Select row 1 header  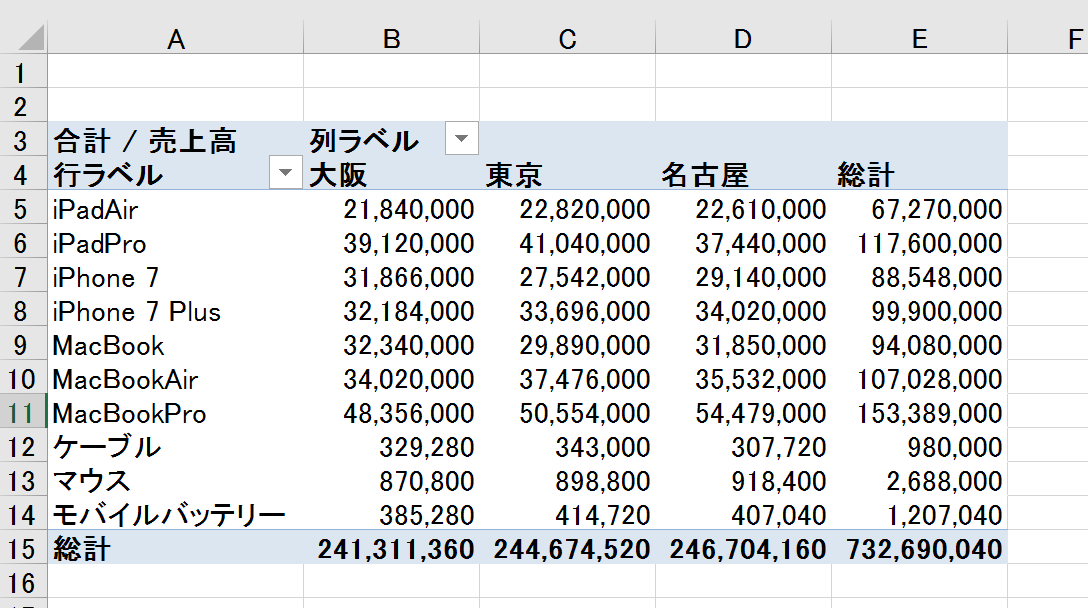pyautogui.click(x=23, y=71)
